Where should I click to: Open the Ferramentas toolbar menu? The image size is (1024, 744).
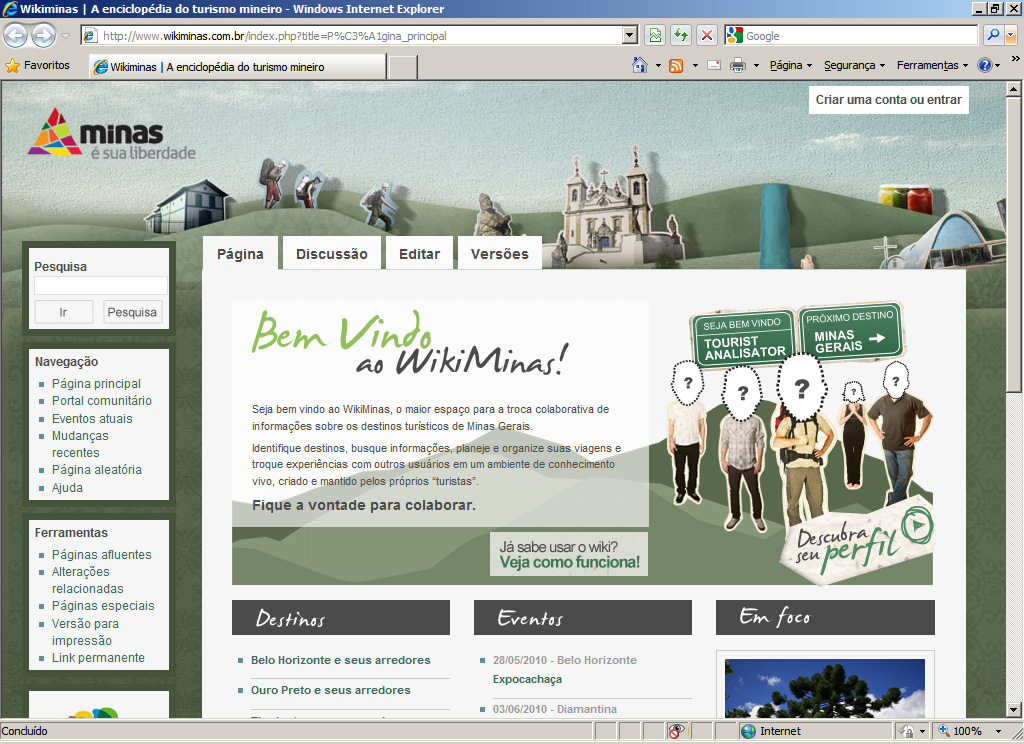click(933, 65)
